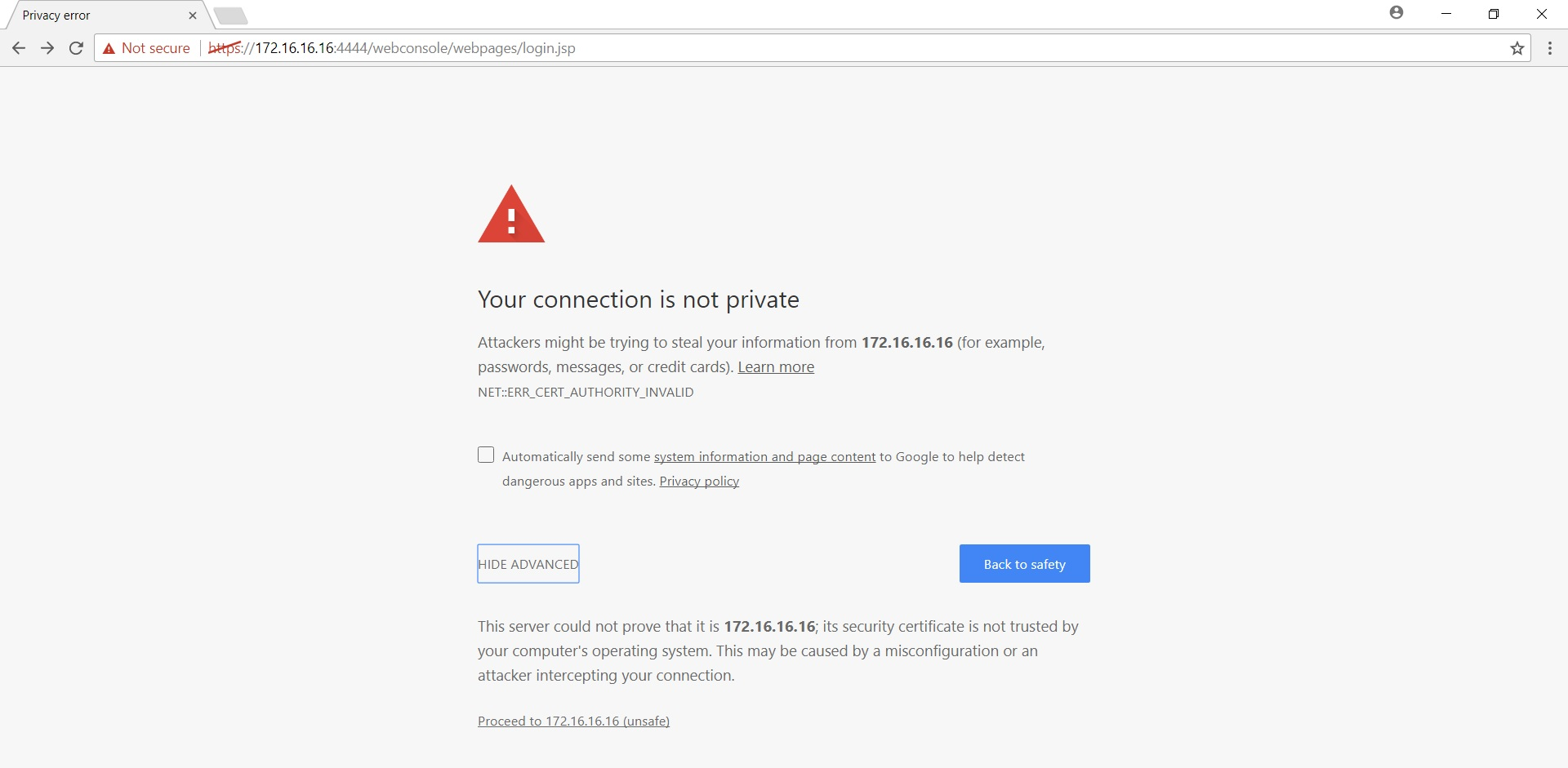Click the Not secure text label
Screen dimensions: 1568x768
155,48
